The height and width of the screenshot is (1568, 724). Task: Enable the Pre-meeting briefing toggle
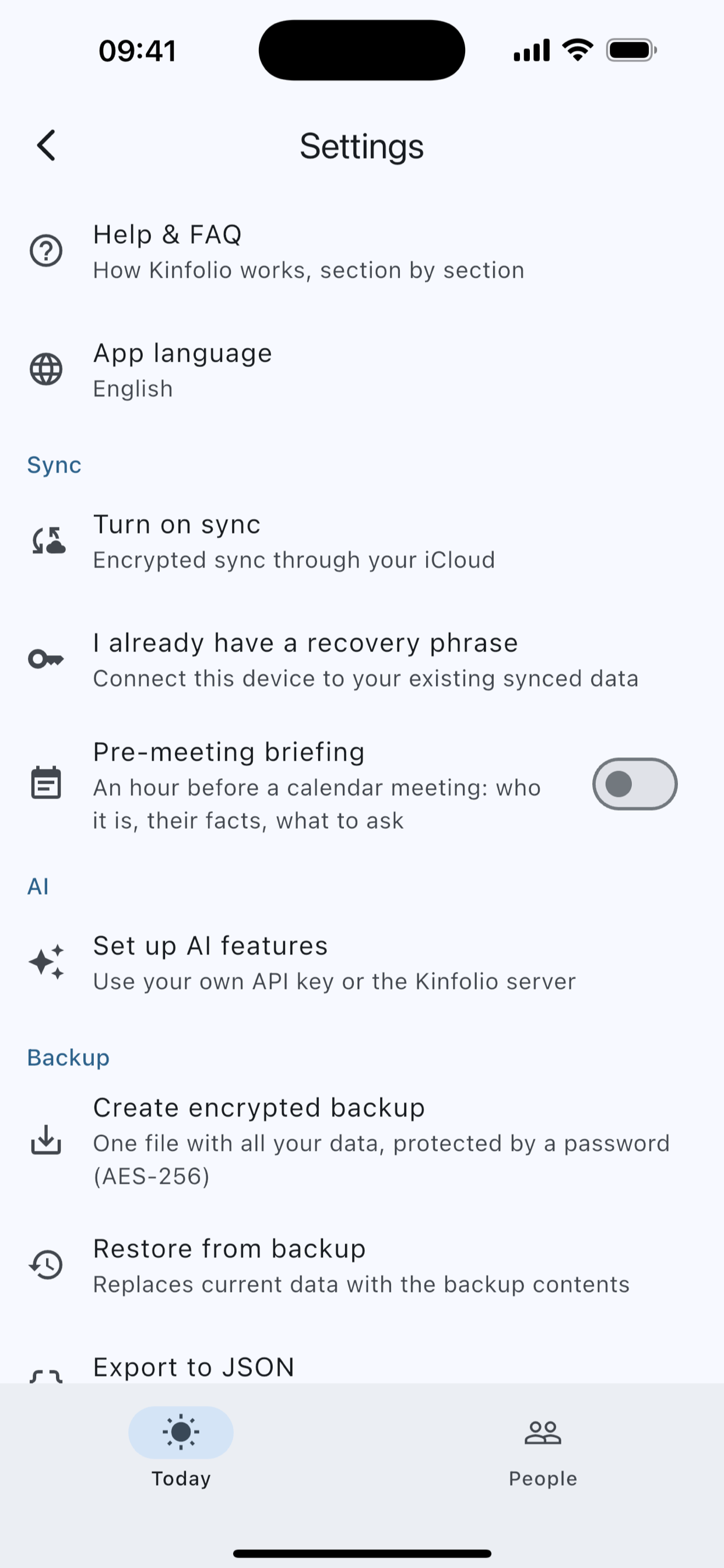pos(635,784)
